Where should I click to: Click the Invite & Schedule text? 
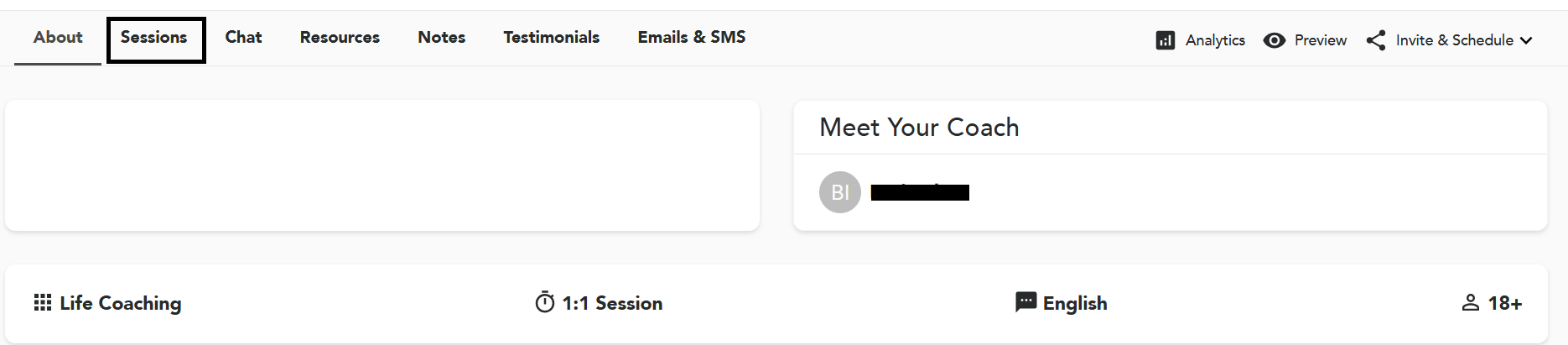[1454, 40]
